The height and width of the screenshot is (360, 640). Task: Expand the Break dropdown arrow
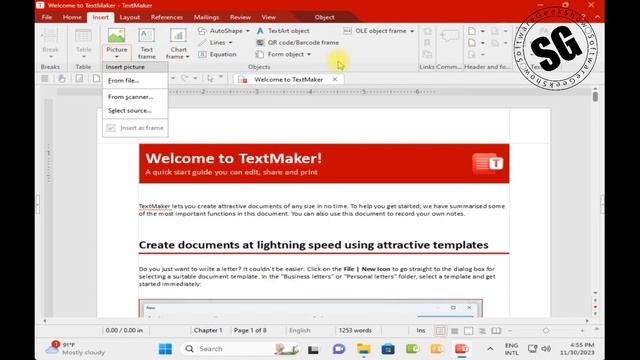(50, 57)
